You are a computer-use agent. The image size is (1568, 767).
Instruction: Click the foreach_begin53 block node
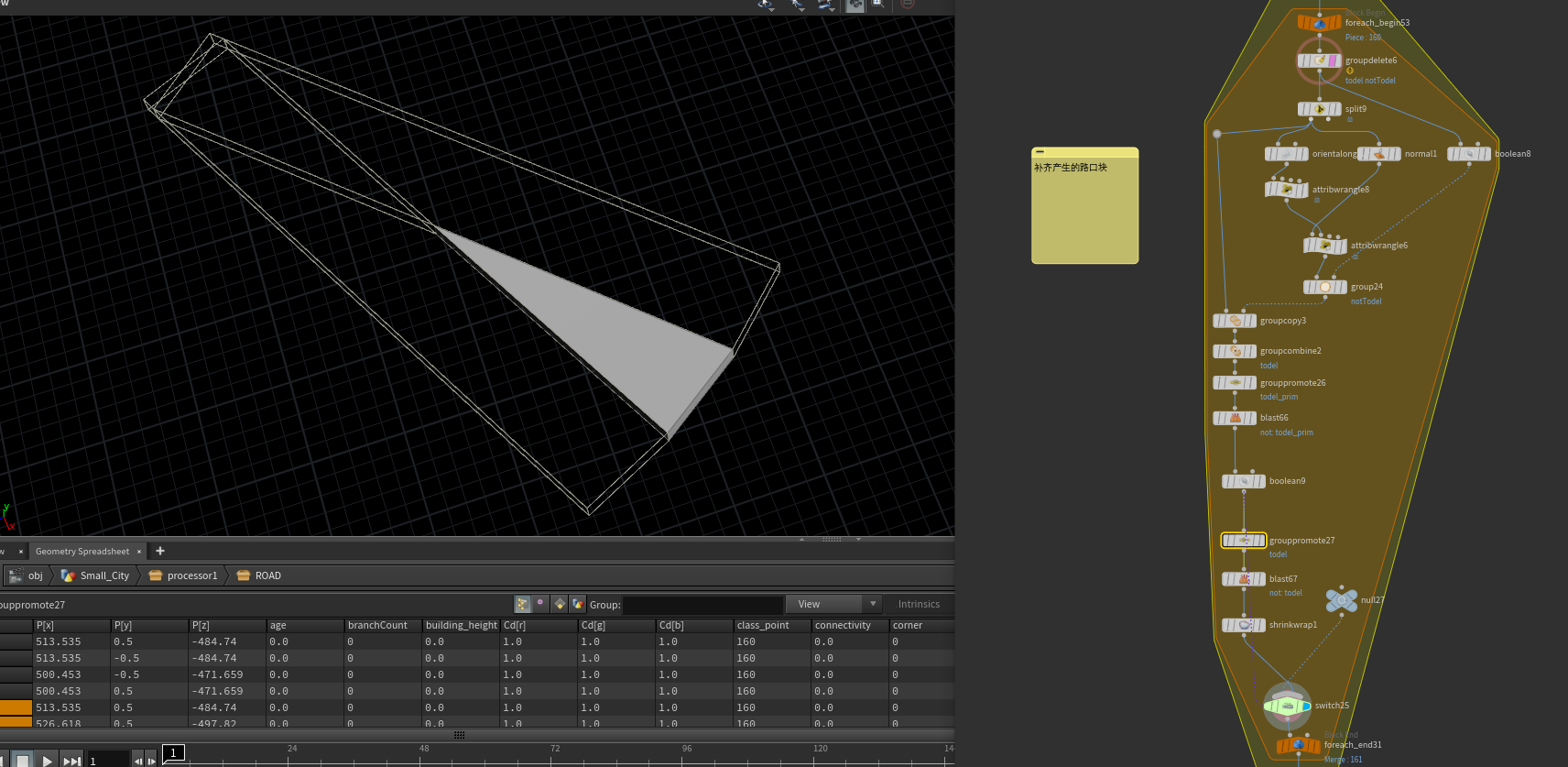[x=1319, y=23]
